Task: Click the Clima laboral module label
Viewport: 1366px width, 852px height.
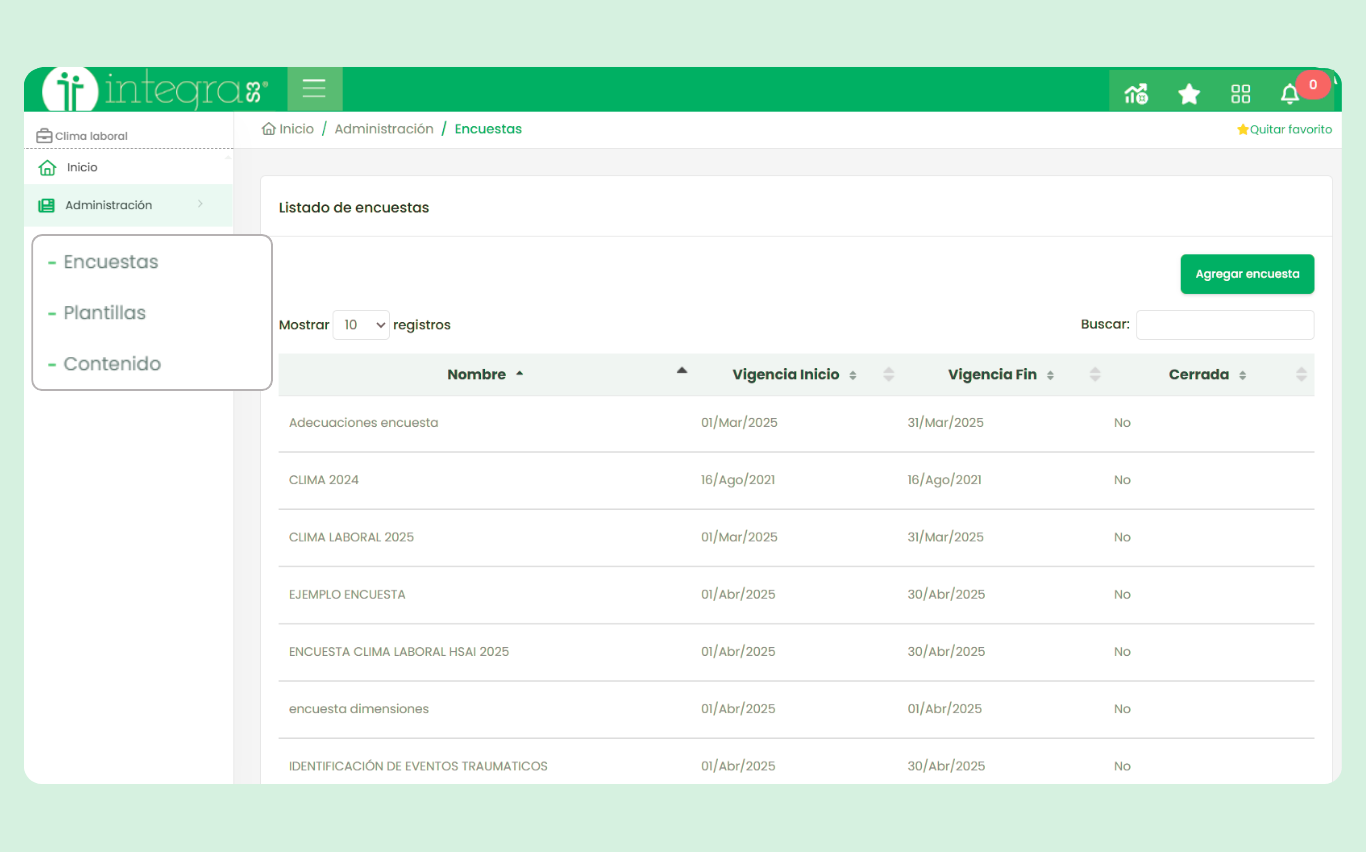Action: tap(91, 136)
